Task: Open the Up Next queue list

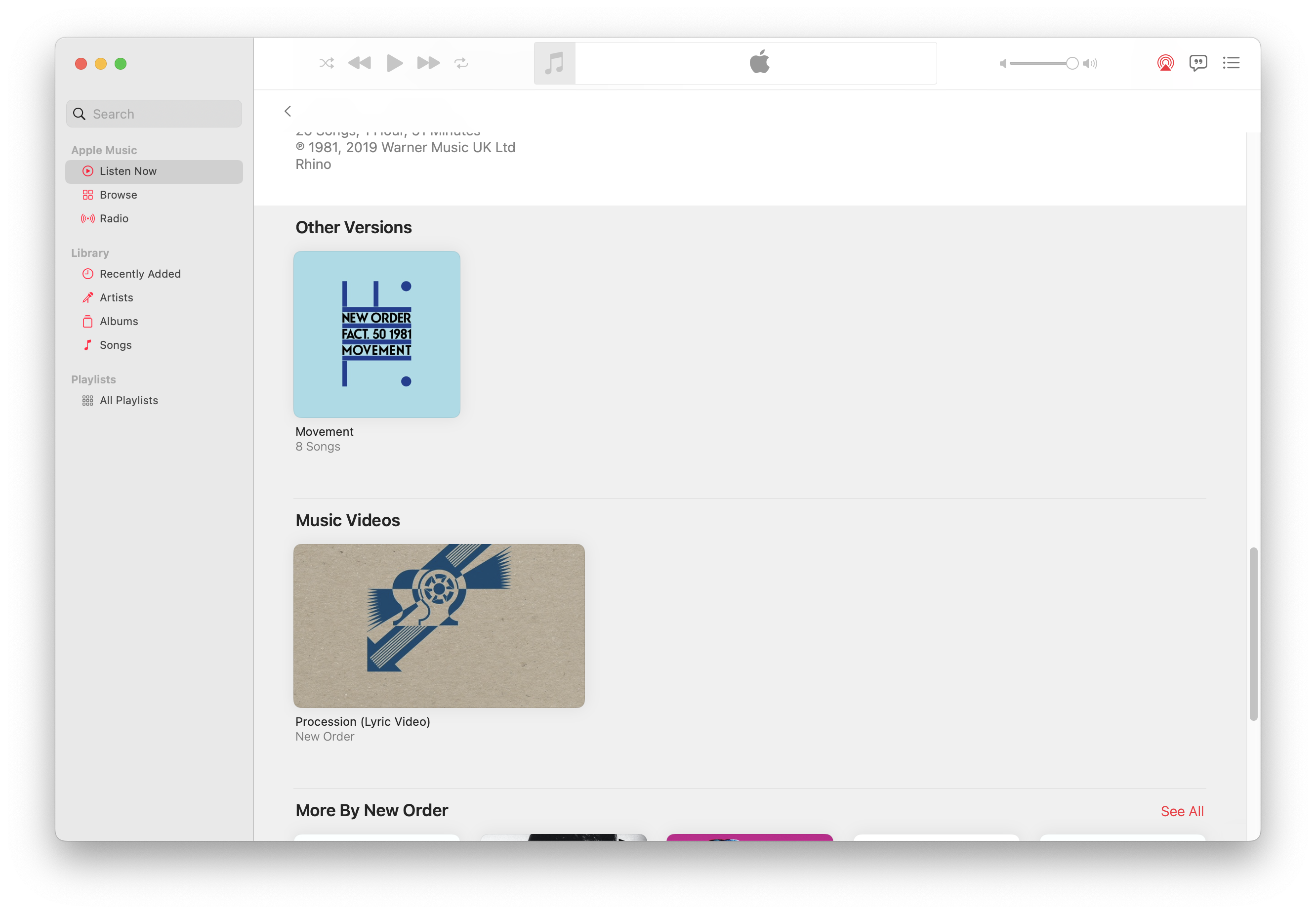Action: click(1231, 63)
